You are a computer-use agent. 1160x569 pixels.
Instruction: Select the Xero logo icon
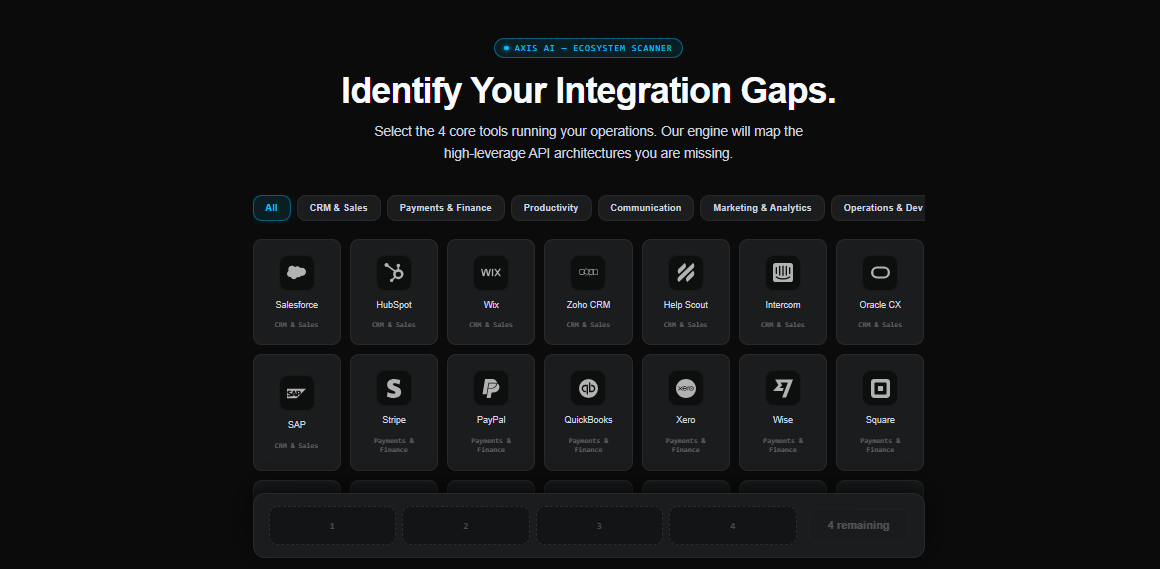686,388
